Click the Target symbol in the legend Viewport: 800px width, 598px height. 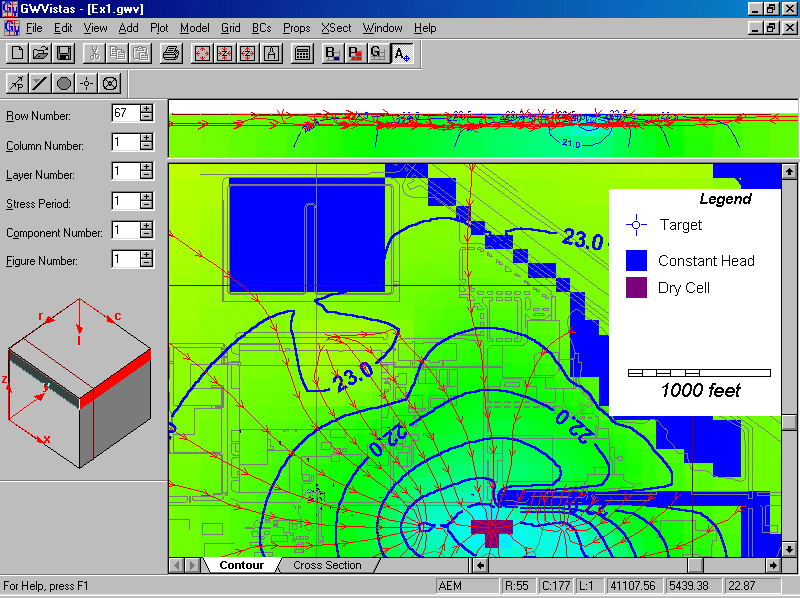point(636,225)
